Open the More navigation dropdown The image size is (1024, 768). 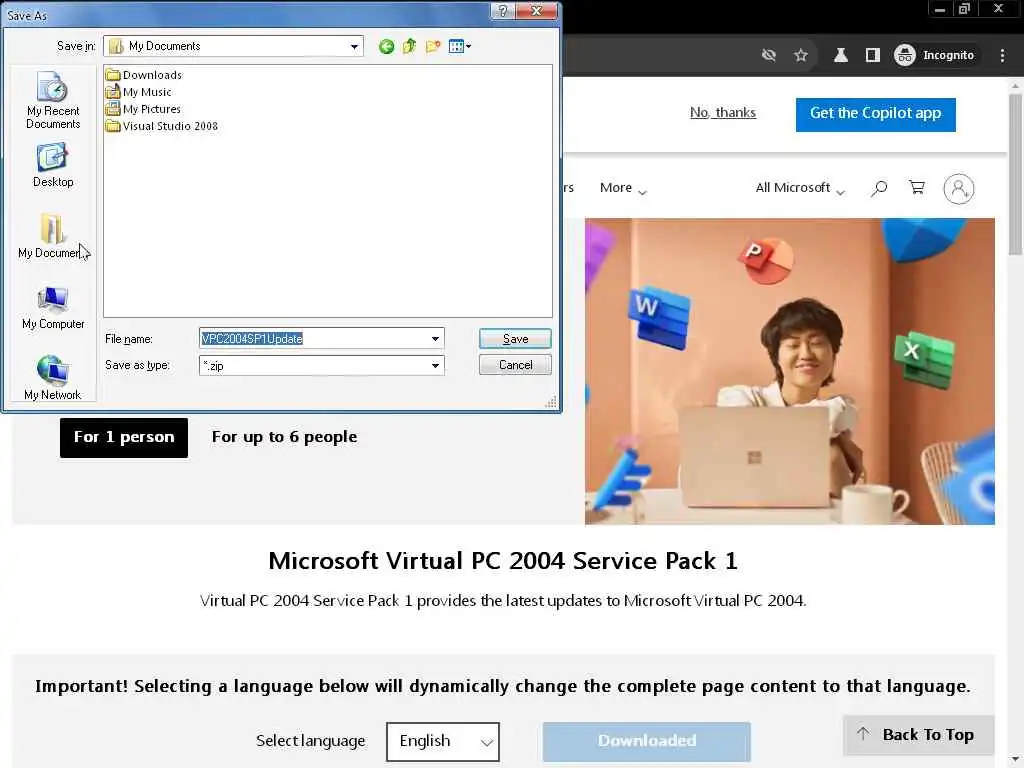pyautogui.click(x=623, y=188)
